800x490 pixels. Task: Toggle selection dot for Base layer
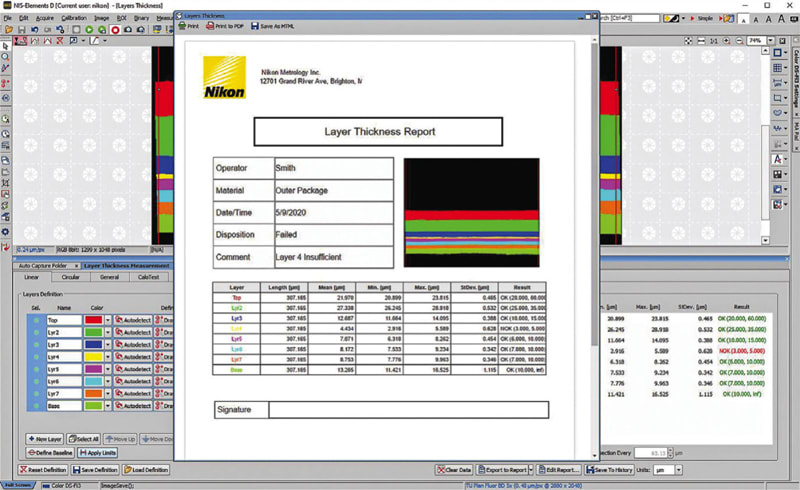36,406
